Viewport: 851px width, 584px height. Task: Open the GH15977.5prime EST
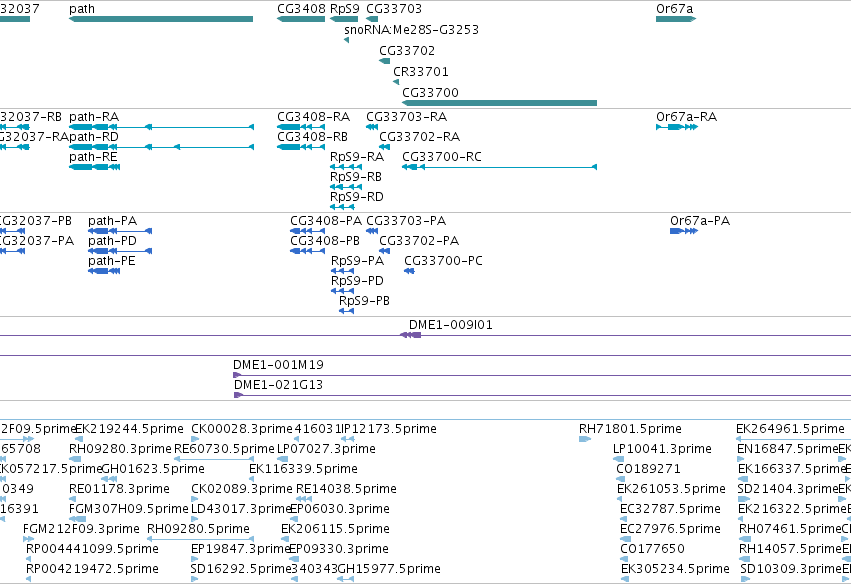[346, 579]
